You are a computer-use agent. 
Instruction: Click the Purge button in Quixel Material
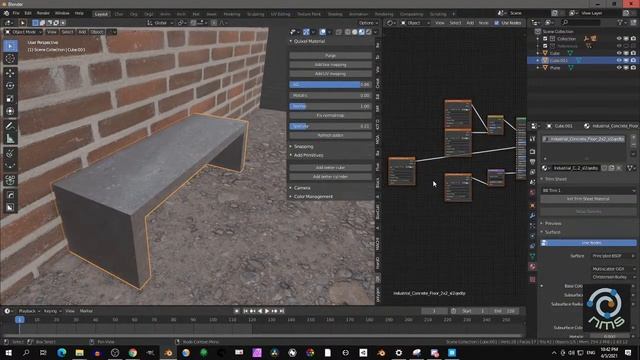click(331, 56)
